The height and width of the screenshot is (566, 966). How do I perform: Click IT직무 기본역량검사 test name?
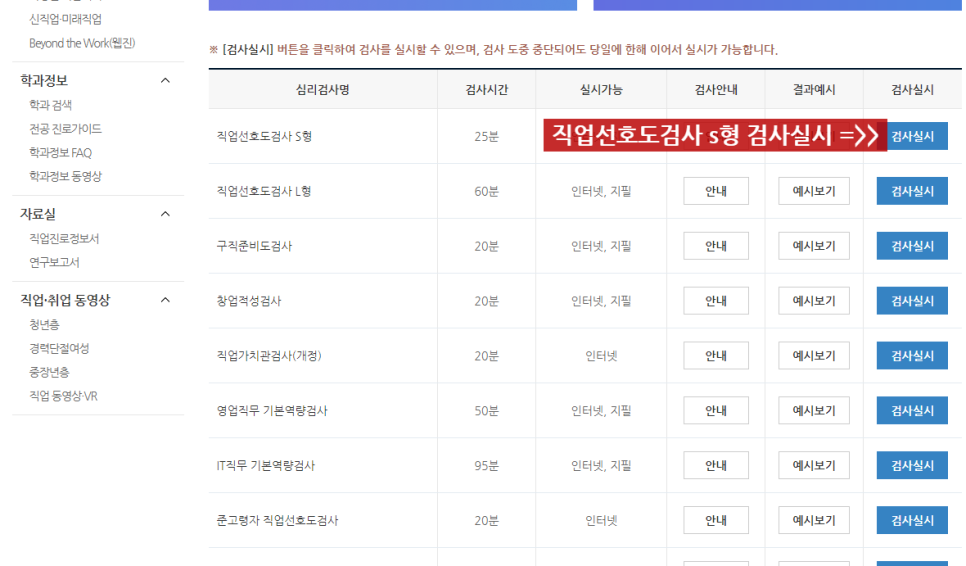click(266, 465)
